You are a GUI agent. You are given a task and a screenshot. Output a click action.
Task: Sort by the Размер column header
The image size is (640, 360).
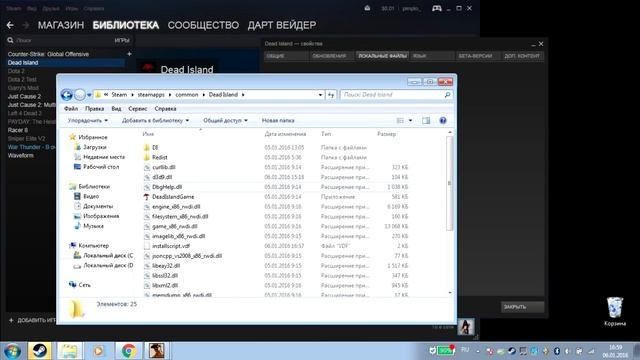[386, 134]
